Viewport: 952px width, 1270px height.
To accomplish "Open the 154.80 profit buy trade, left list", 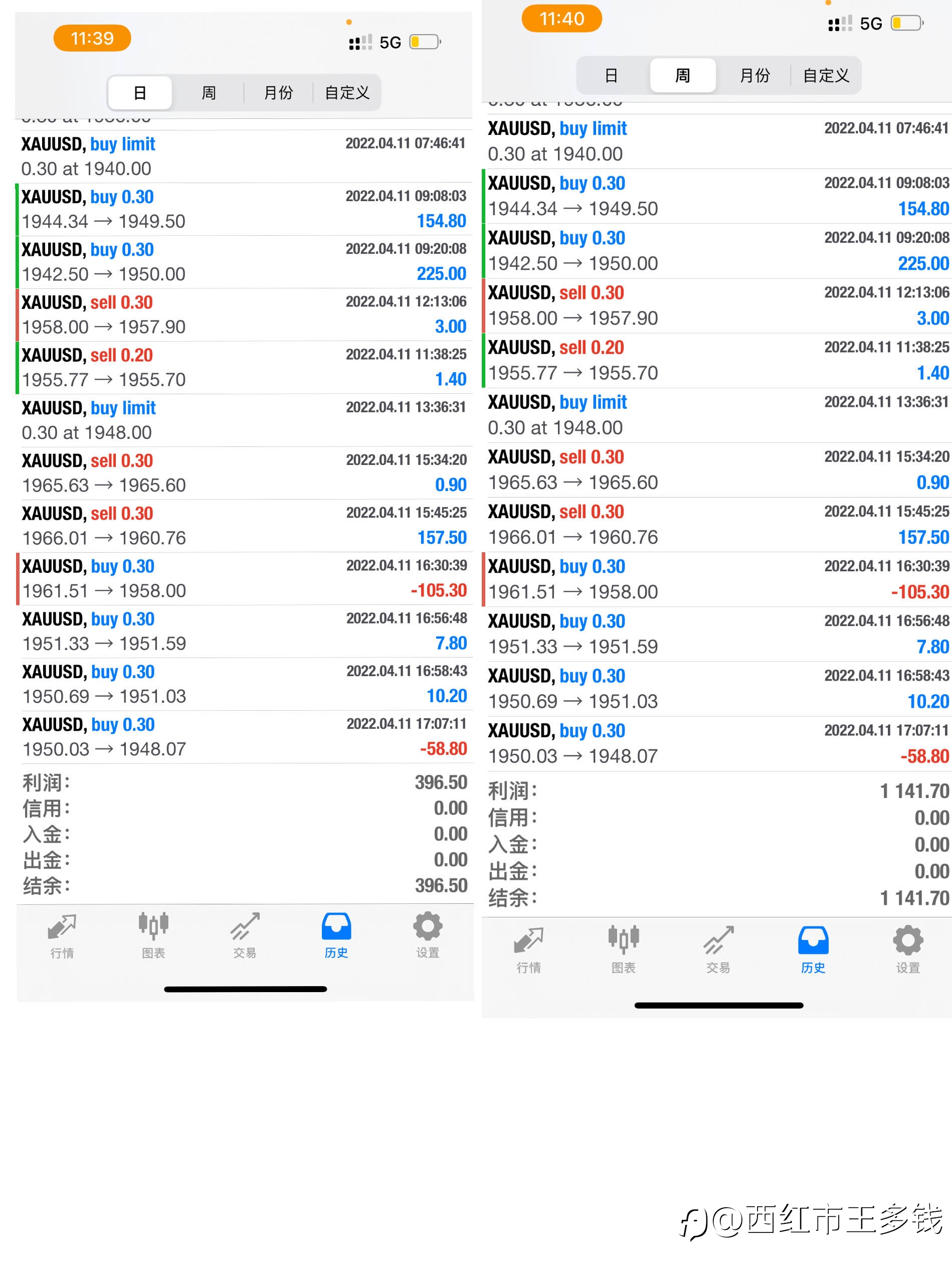I will tap(245, 209).
